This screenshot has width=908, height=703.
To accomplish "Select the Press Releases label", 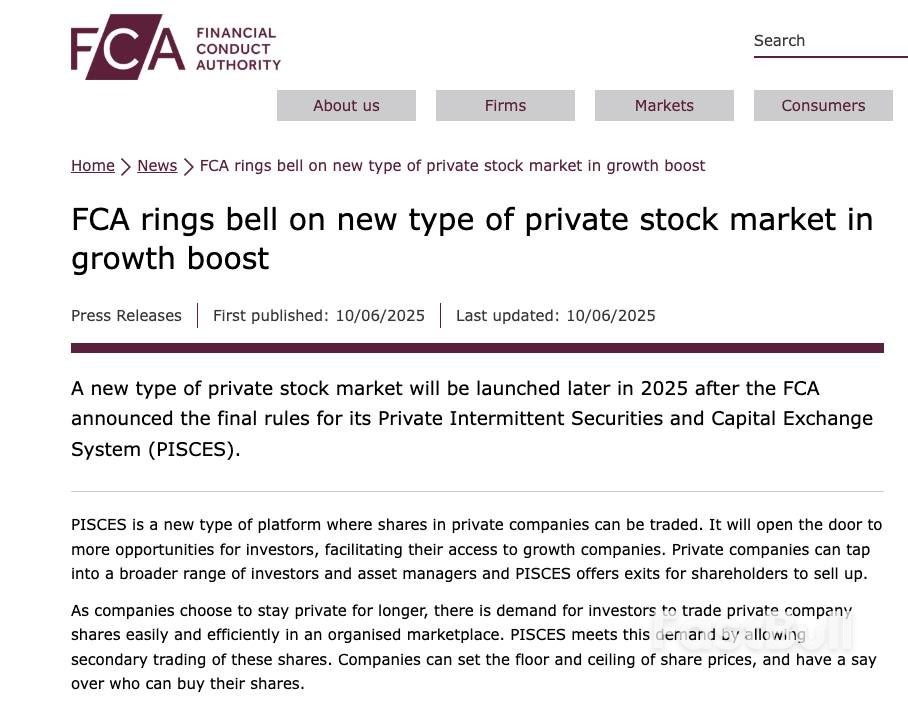I will tap(126, 316).
